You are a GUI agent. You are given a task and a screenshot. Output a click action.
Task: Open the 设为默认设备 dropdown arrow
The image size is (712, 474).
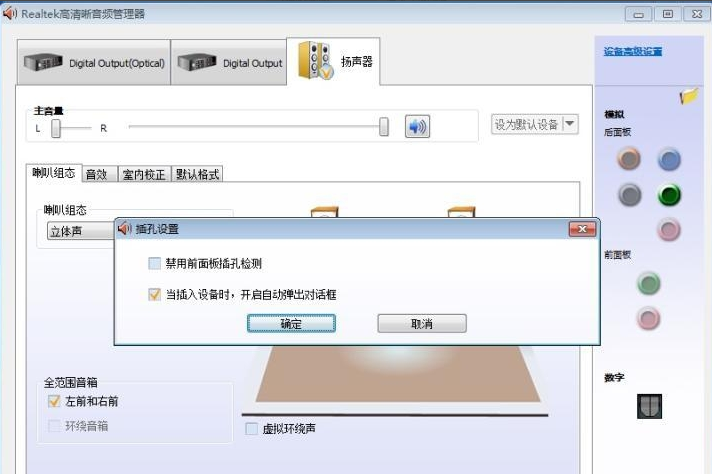(570, 123)
